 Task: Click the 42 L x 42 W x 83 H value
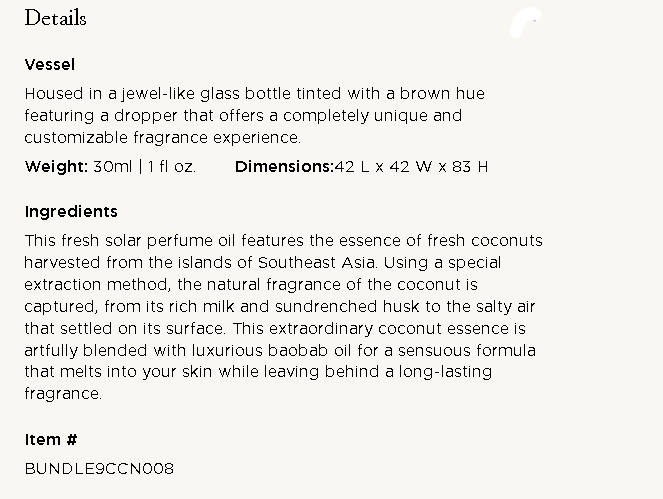411,167
